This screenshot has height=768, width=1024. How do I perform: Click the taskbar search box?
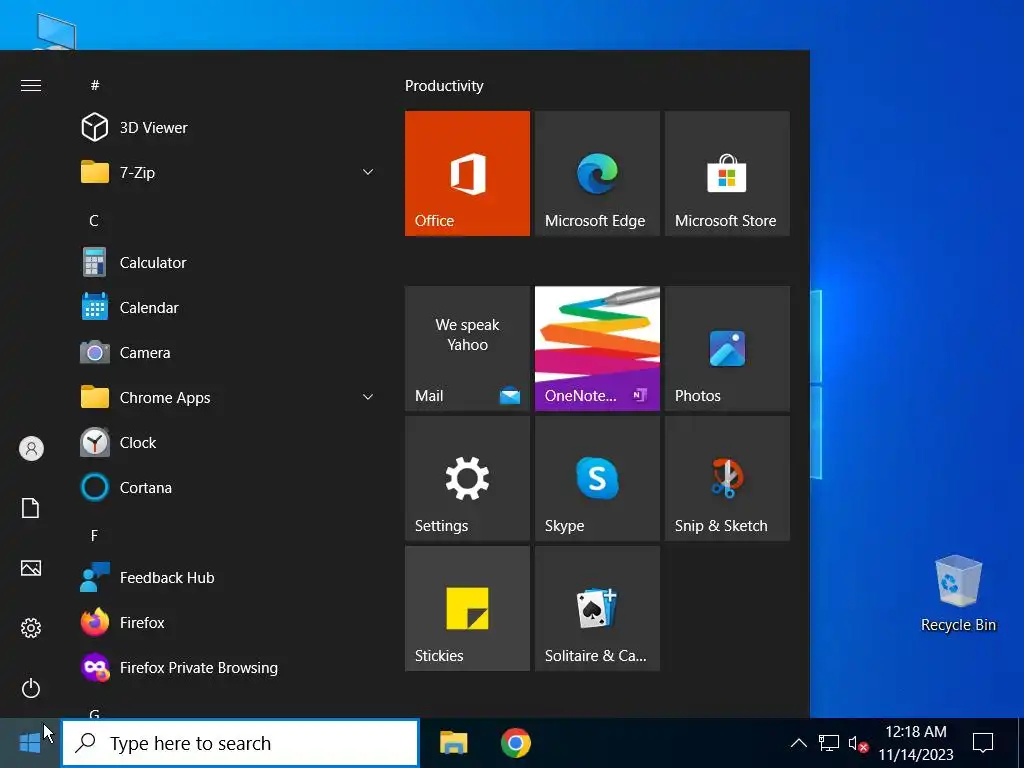pyautogui.click(x=240, y=743)
